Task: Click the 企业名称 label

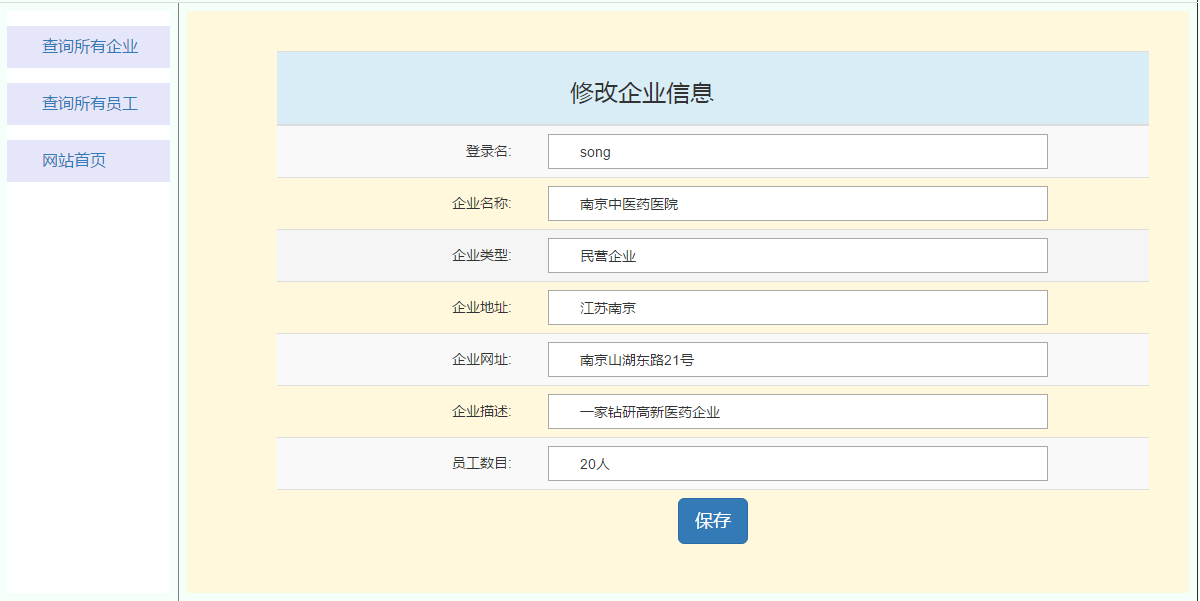Action: pyautogui.click(x=481, y=204)
